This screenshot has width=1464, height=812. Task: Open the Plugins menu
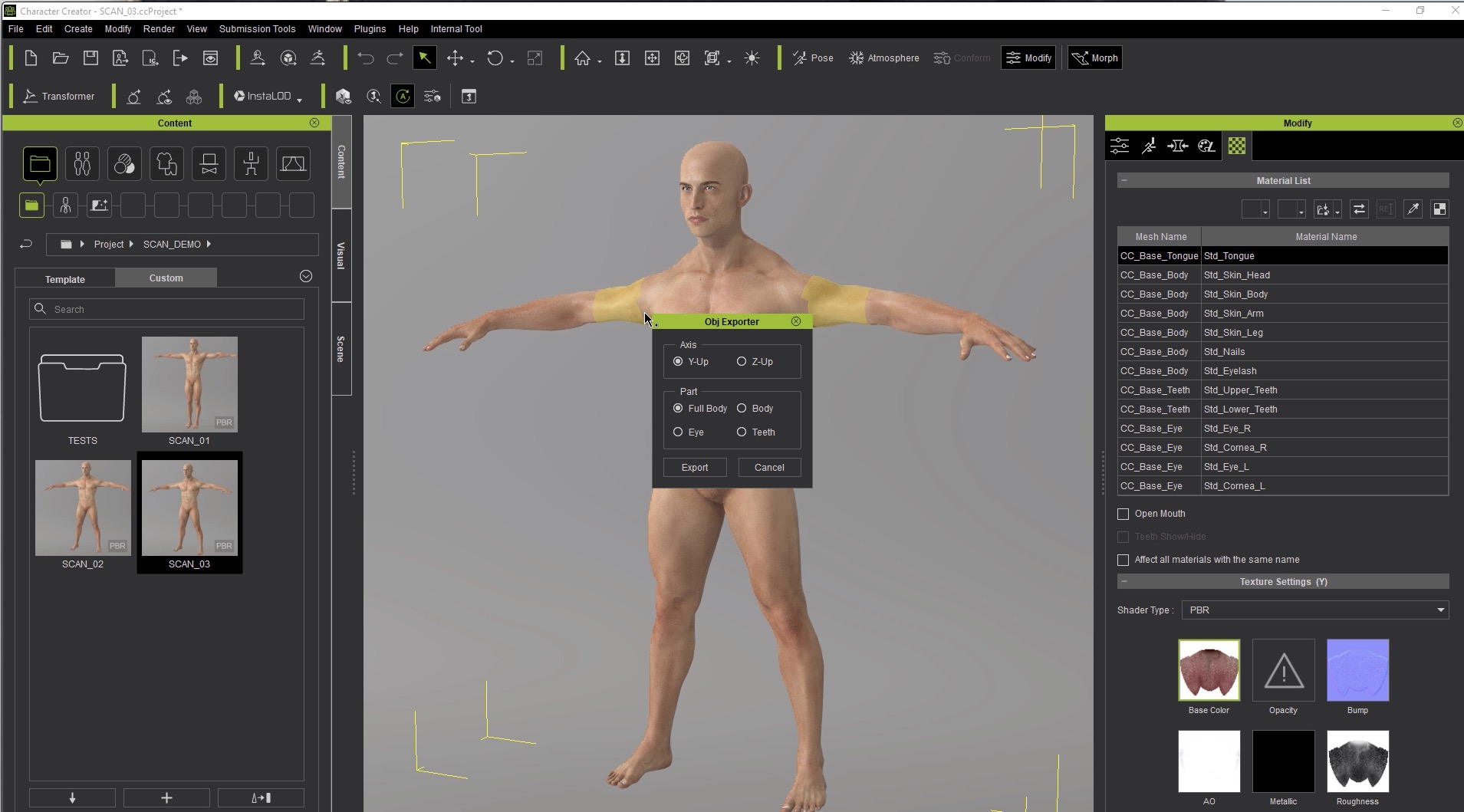point(370,29)
